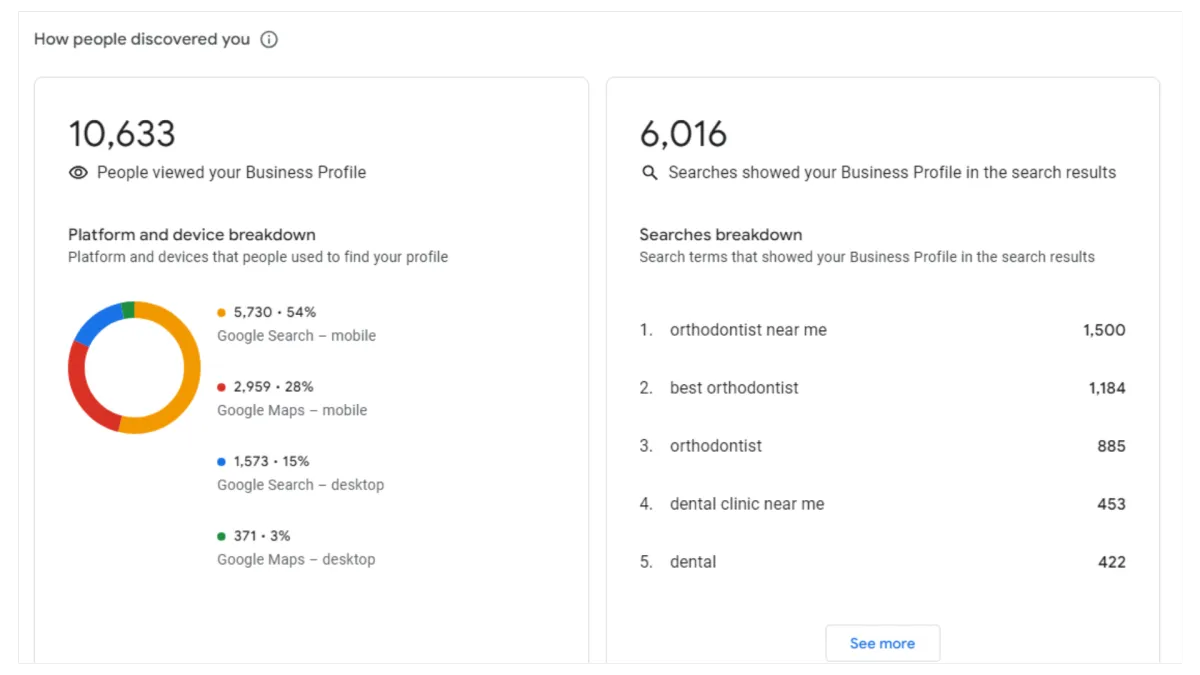The height and width of the screenshot is (675, 1200).
Task: Click the red legend dot for Maps mobile
Action: tap(222, 387)
